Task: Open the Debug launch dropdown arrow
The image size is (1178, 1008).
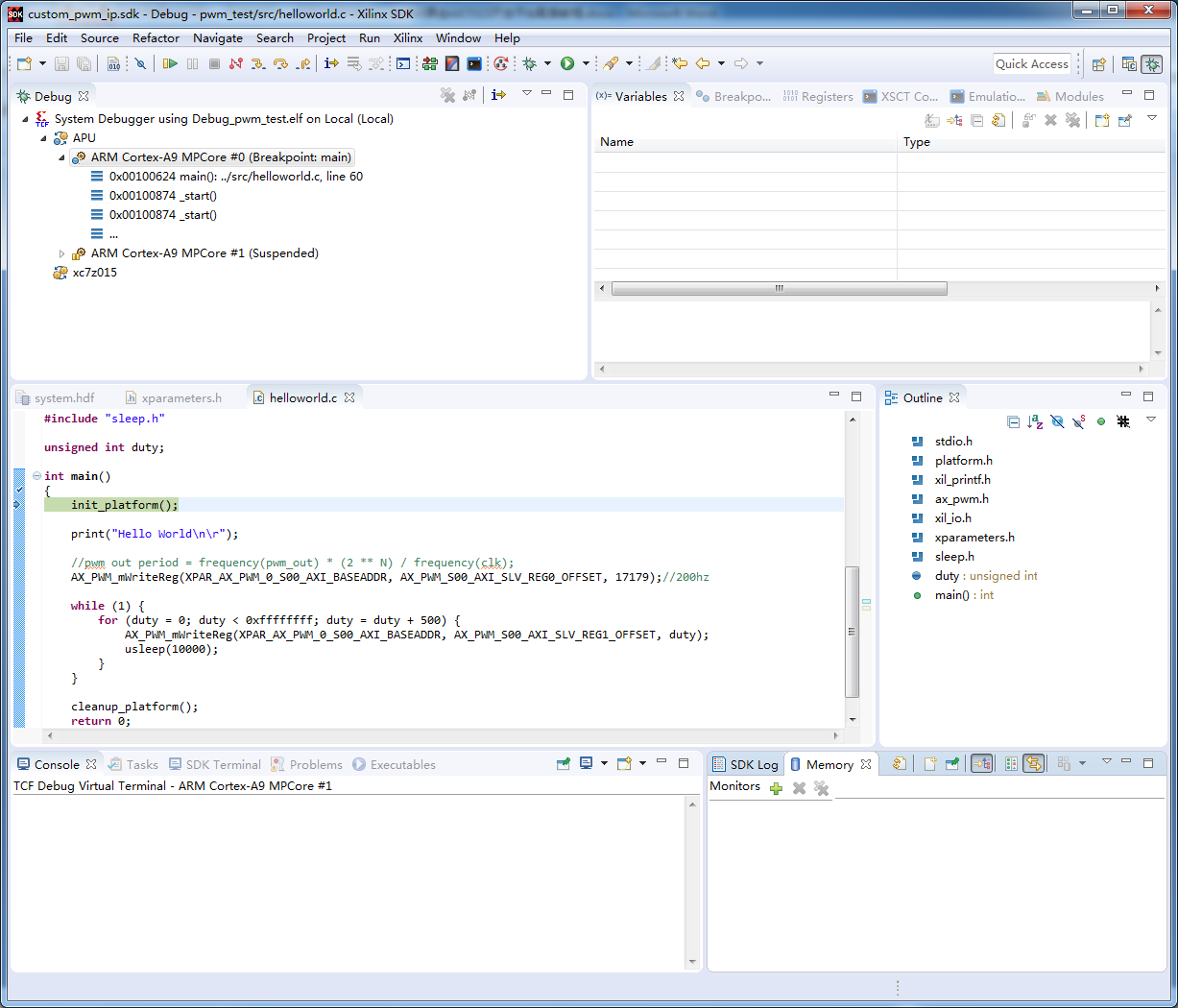Action: coord(547,63)
